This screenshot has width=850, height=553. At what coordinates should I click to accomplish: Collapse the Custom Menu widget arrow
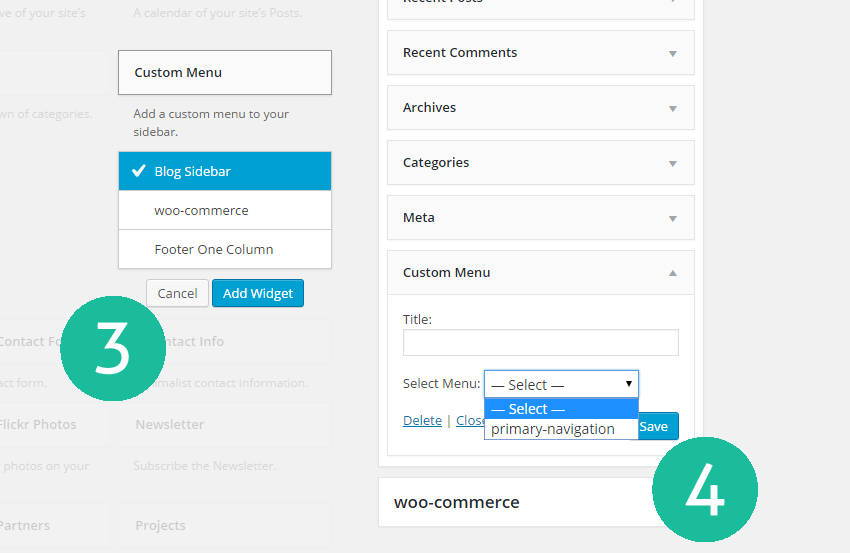click(x=672, y=273)
